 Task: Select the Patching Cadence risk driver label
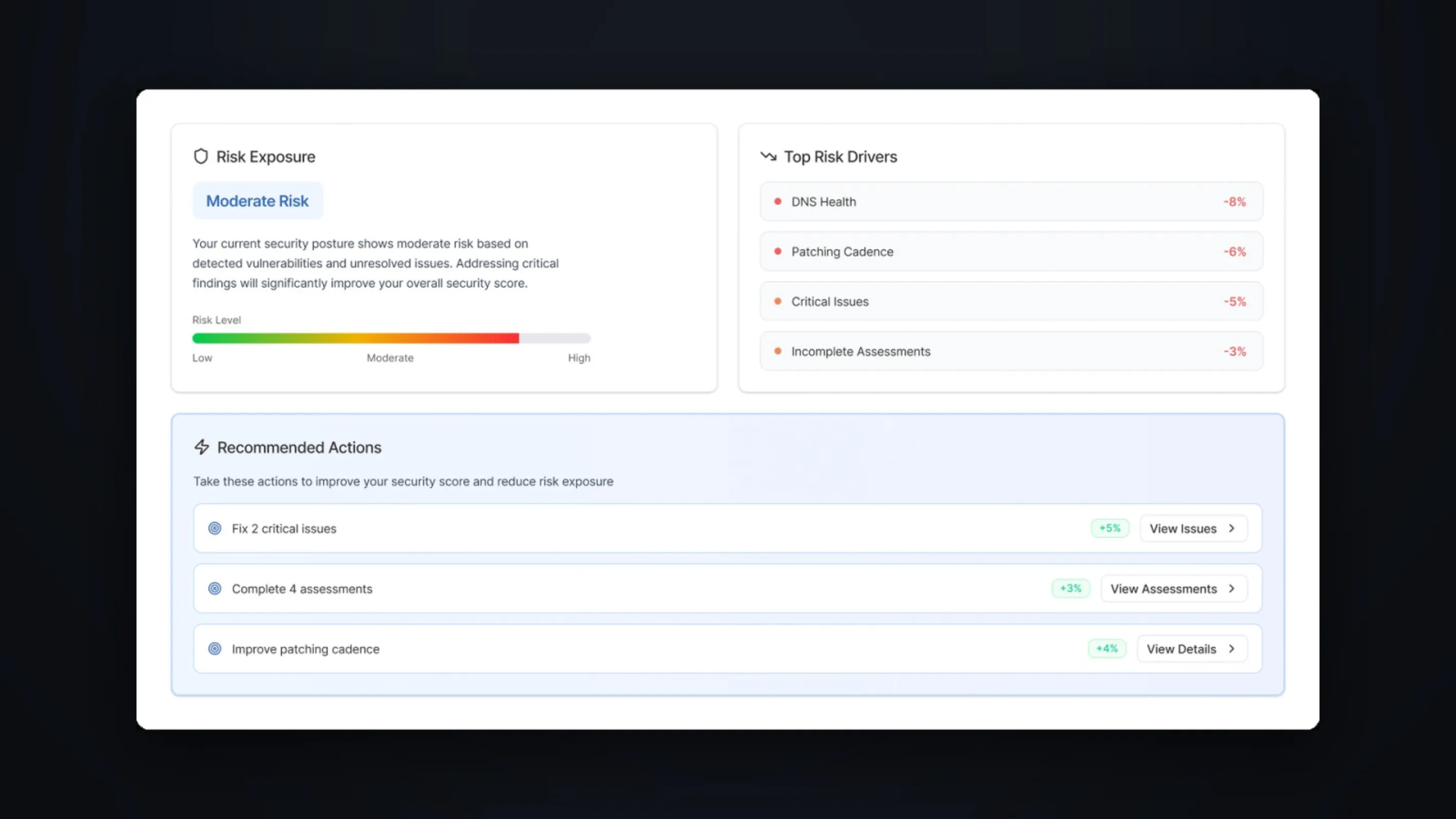click(x=842, y=251)
